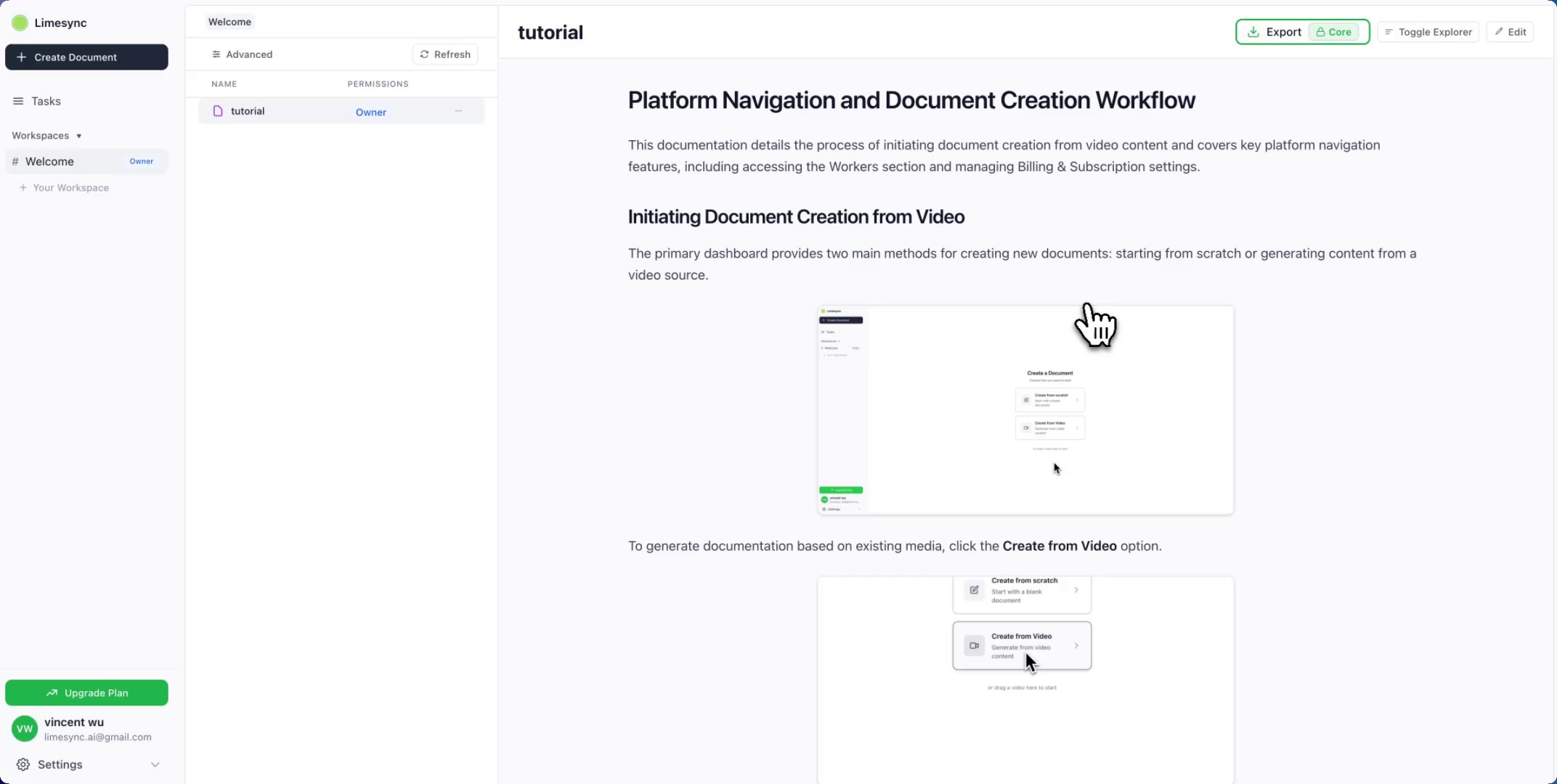The height and width of the screenshot is (784, 1557).
Task: Expand the Settings chevron
Action: tap(155, 764)
